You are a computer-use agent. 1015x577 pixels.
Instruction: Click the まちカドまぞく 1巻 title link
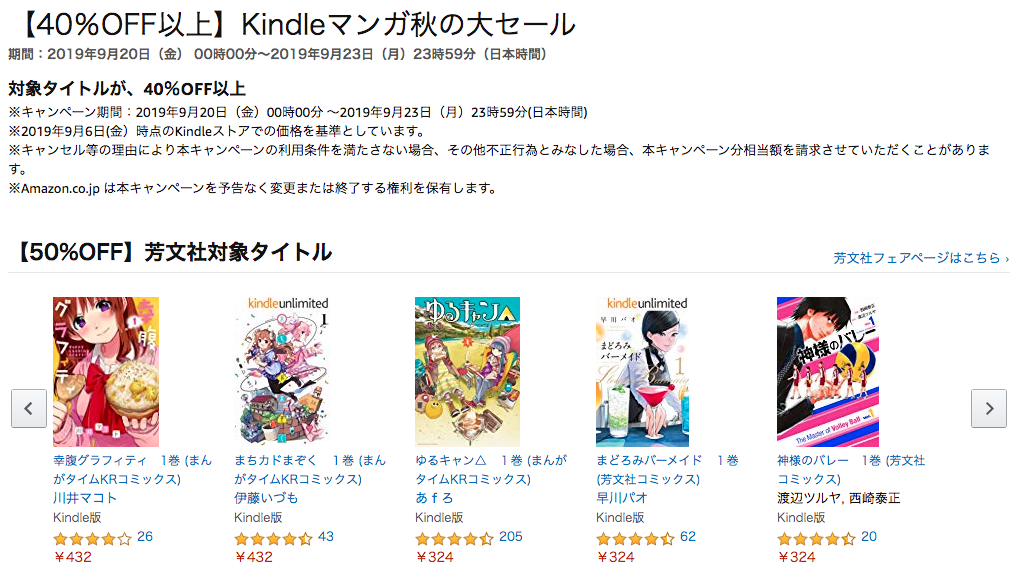[310, 470]
